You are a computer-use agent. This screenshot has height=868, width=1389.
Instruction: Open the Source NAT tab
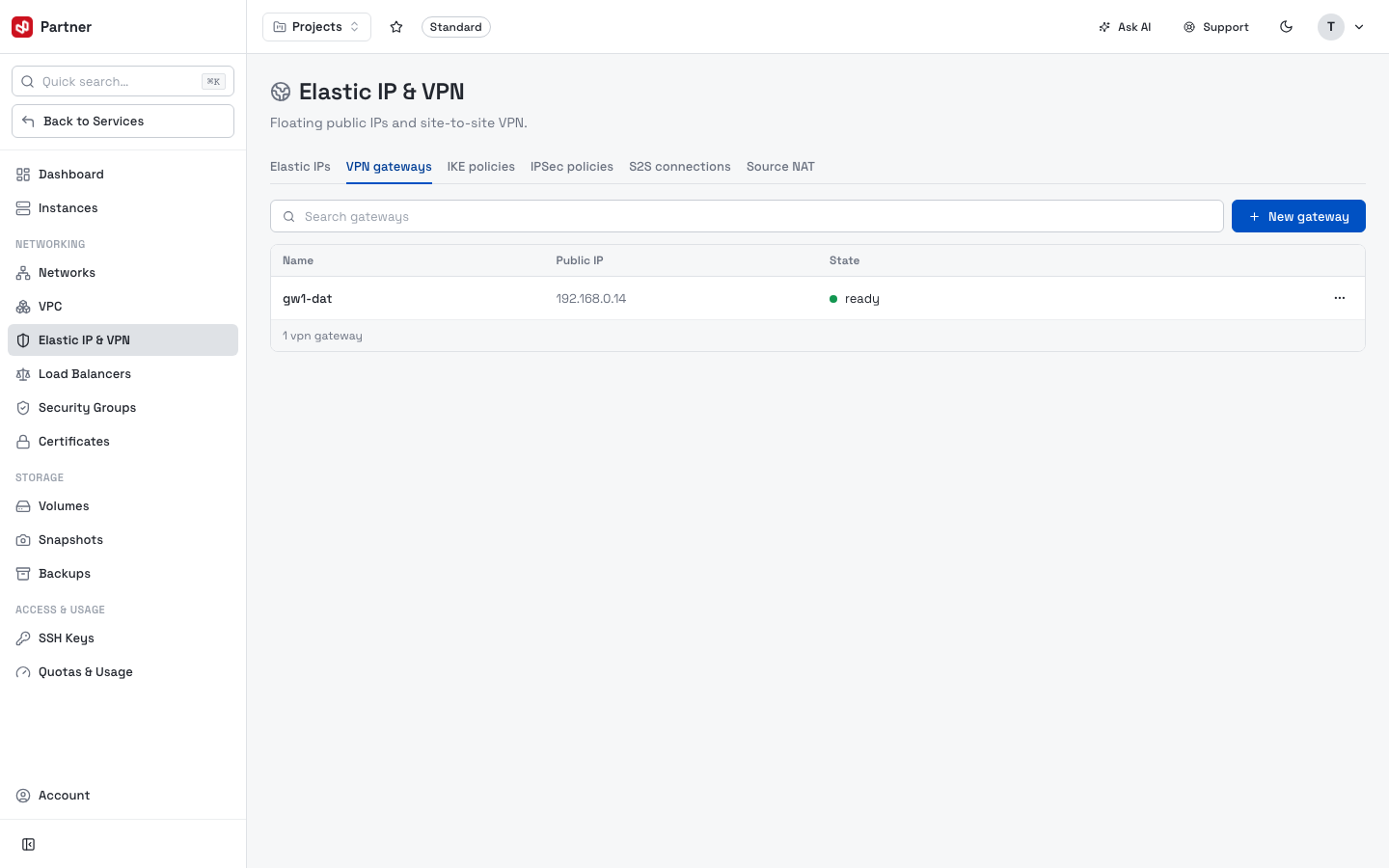(x=780, y=167)
